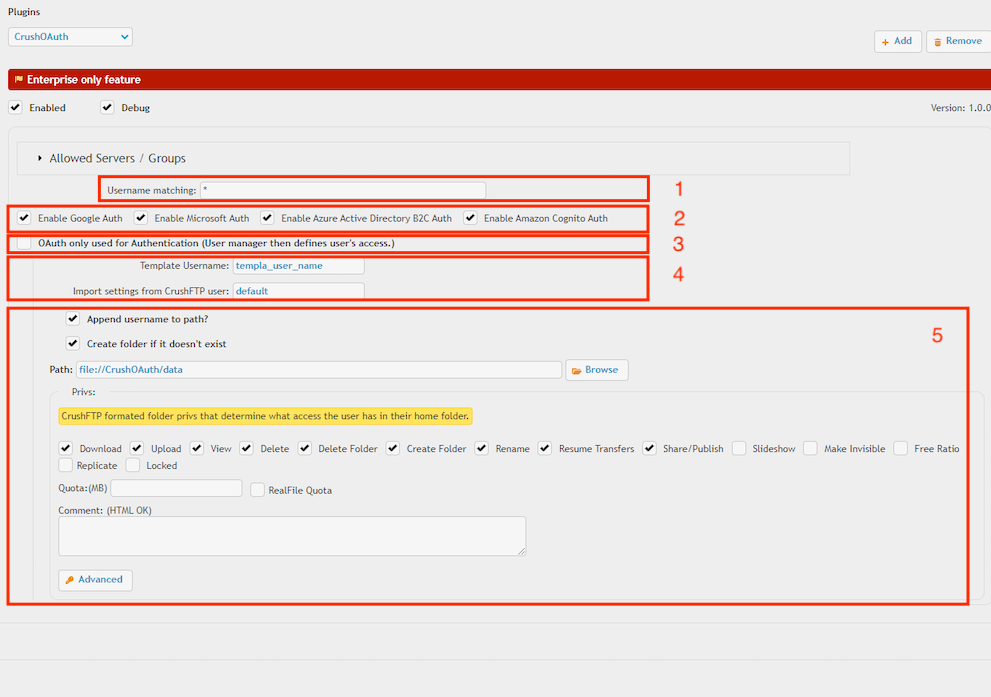This screenshot has width=991, height=697.
Task: Toggle the Enabled checkbox
Action: (16, 107)
